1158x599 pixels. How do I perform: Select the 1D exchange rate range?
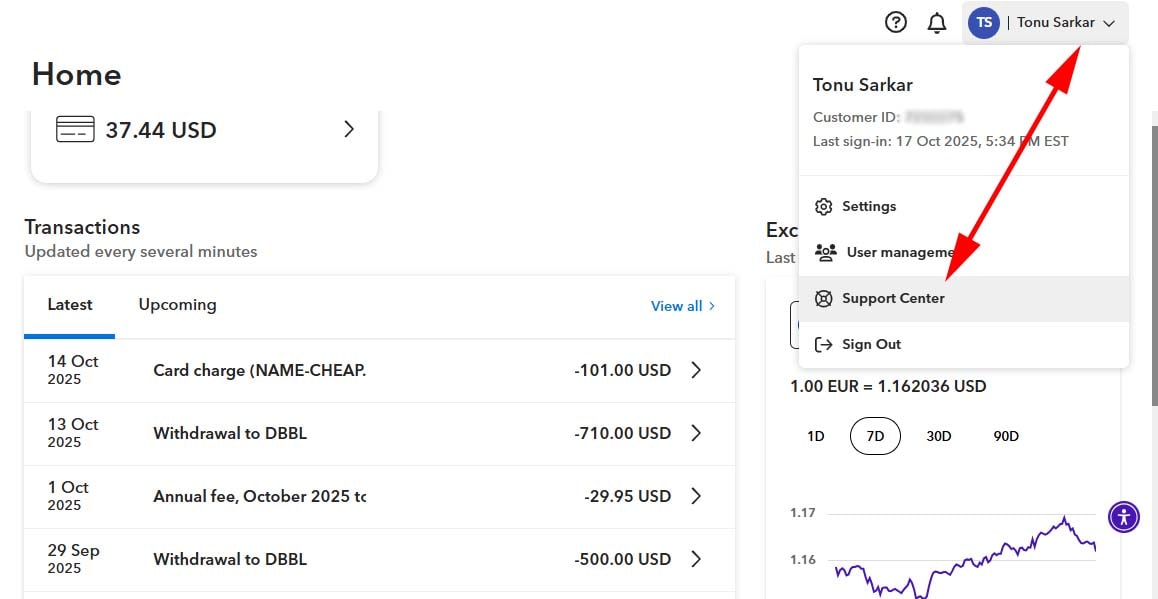[x=815, y=436]
